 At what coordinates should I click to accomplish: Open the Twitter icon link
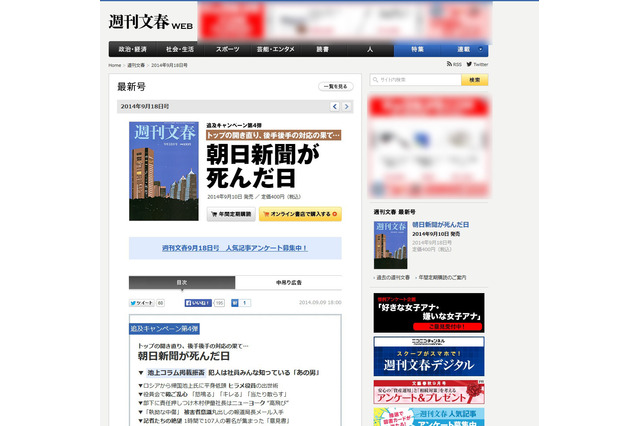point(477,64)
